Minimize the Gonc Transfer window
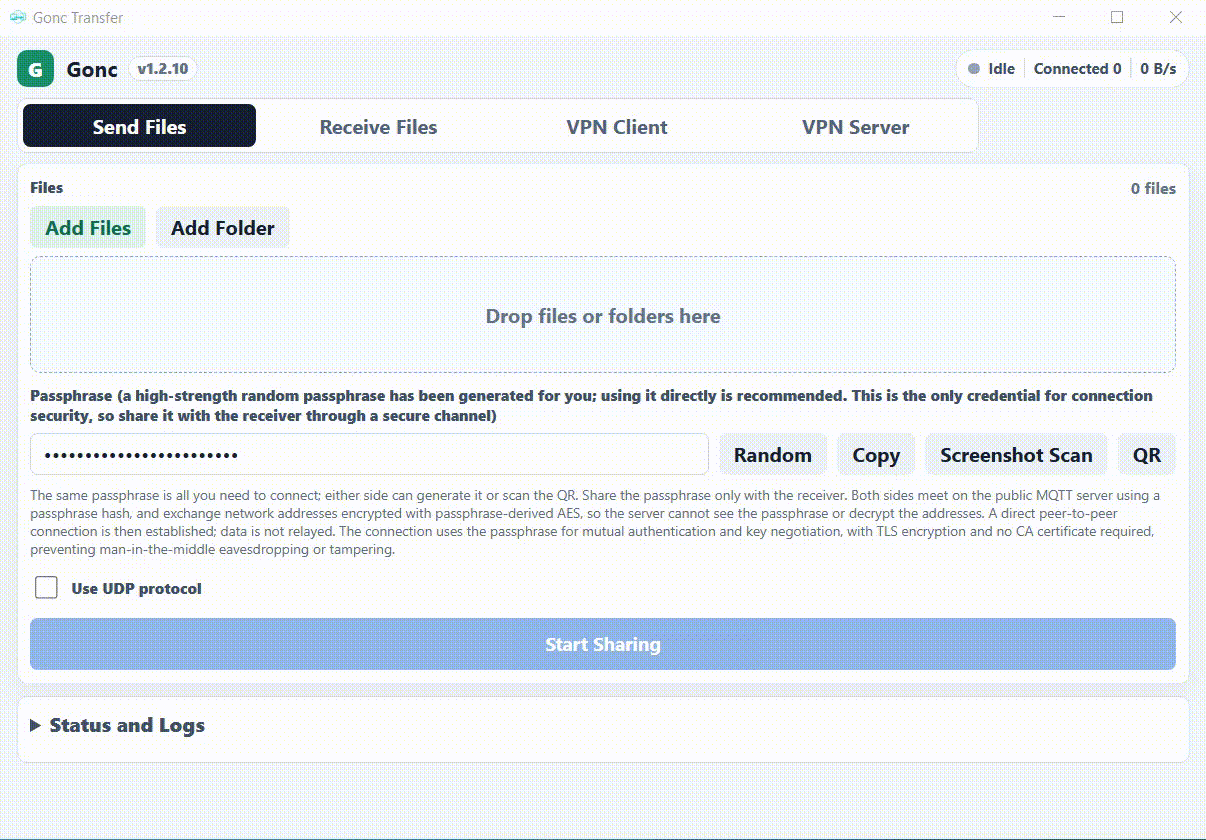 pyautogui.click(x=1058, y=17)
